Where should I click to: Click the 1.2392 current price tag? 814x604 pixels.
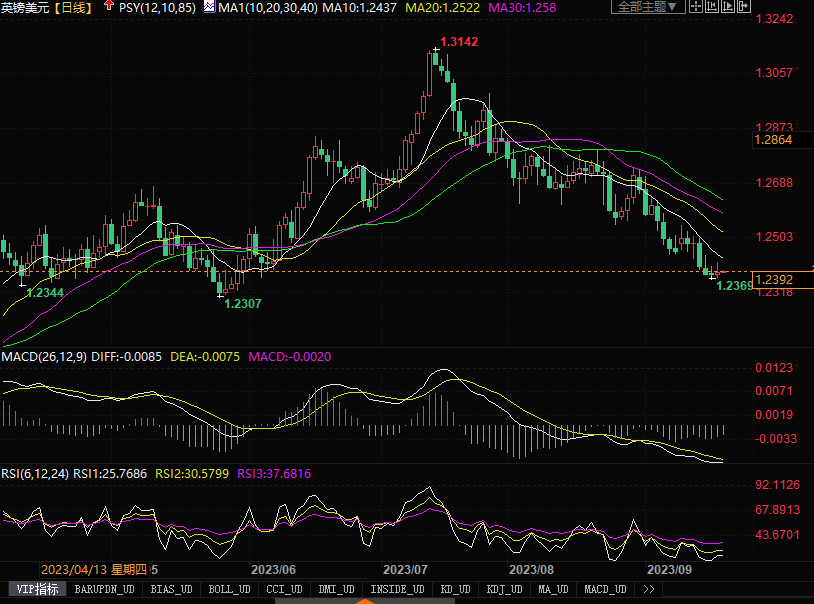pyautogui.click(x=774, y=280)
